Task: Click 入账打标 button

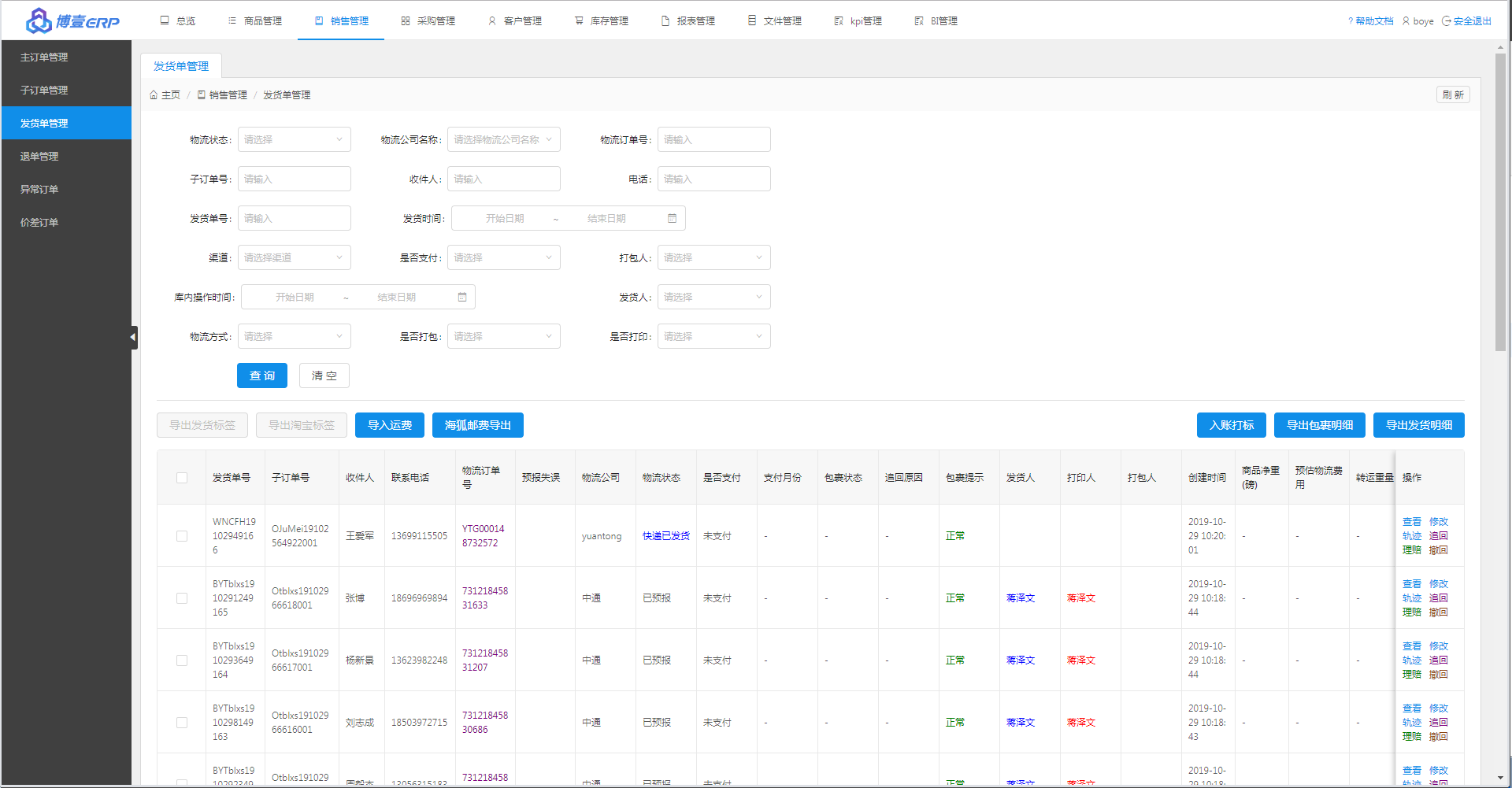Action: [1232, 425]
